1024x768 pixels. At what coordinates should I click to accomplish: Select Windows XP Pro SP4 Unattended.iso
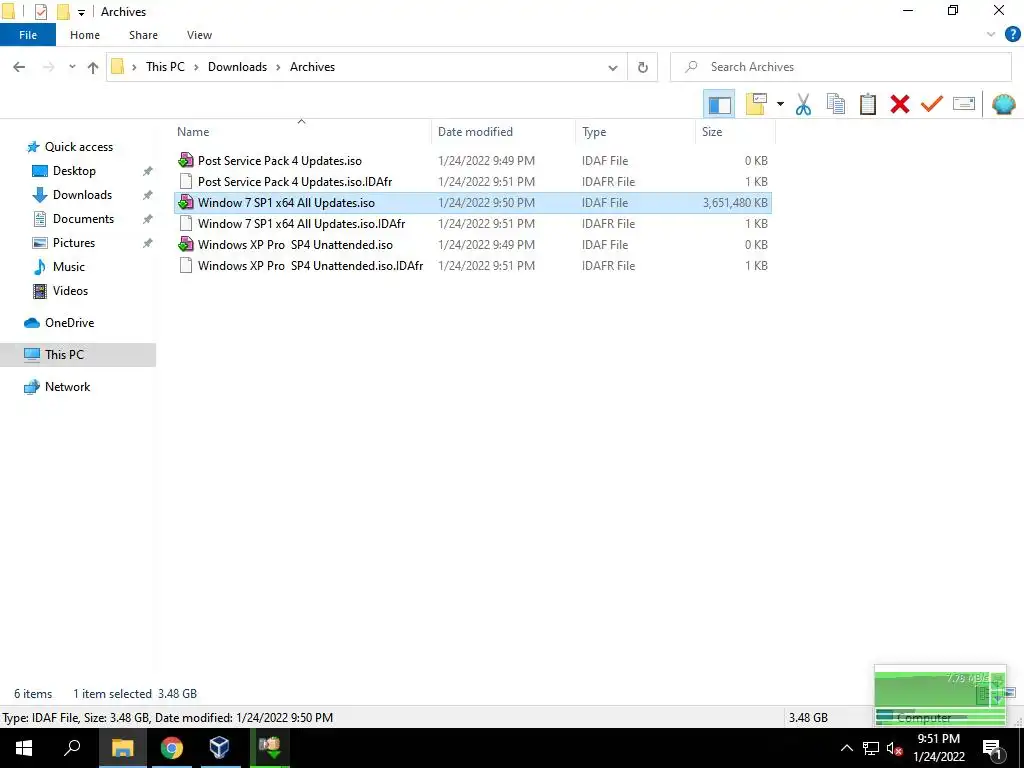pos(473,244)
